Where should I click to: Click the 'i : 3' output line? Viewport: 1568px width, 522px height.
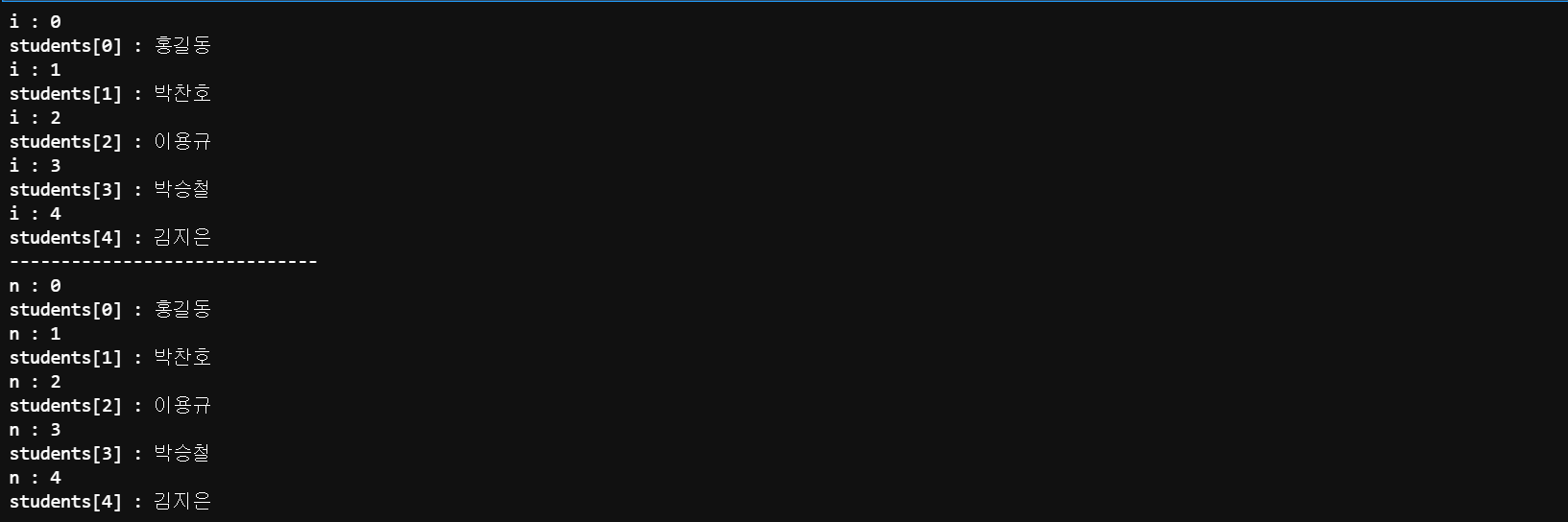[x=36, y=165]
